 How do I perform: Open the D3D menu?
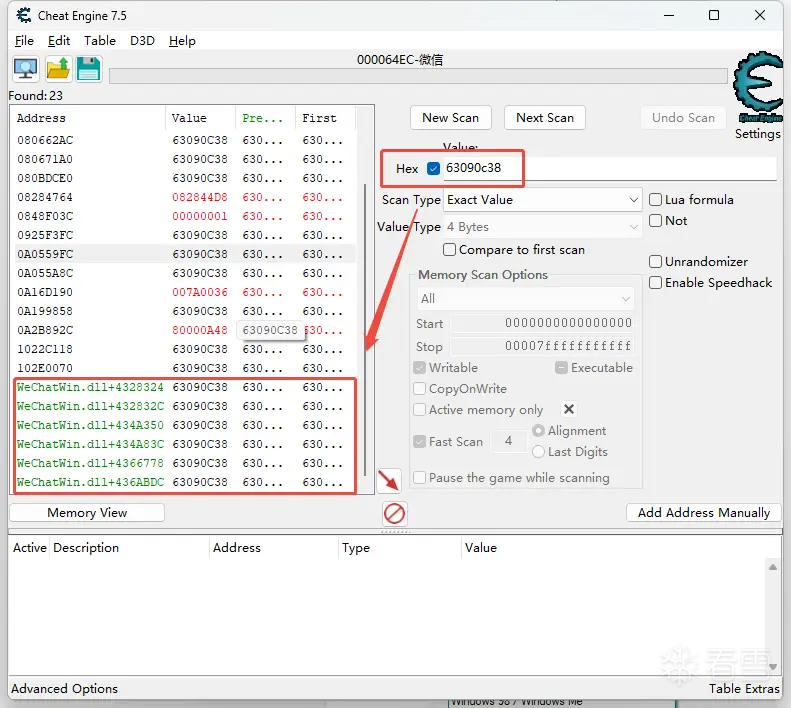click(142, 41)
